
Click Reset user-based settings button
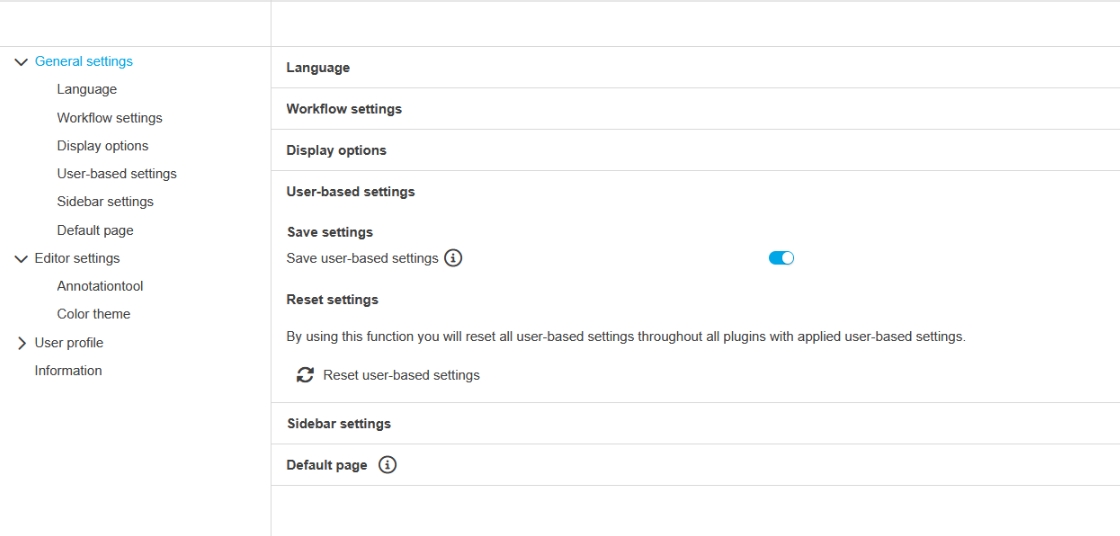(x=401, y=375)
